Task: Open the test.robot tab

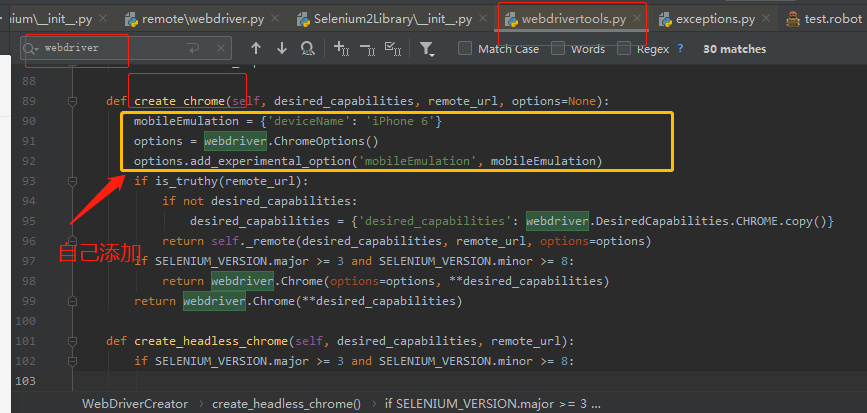Action: coord(833,19)
